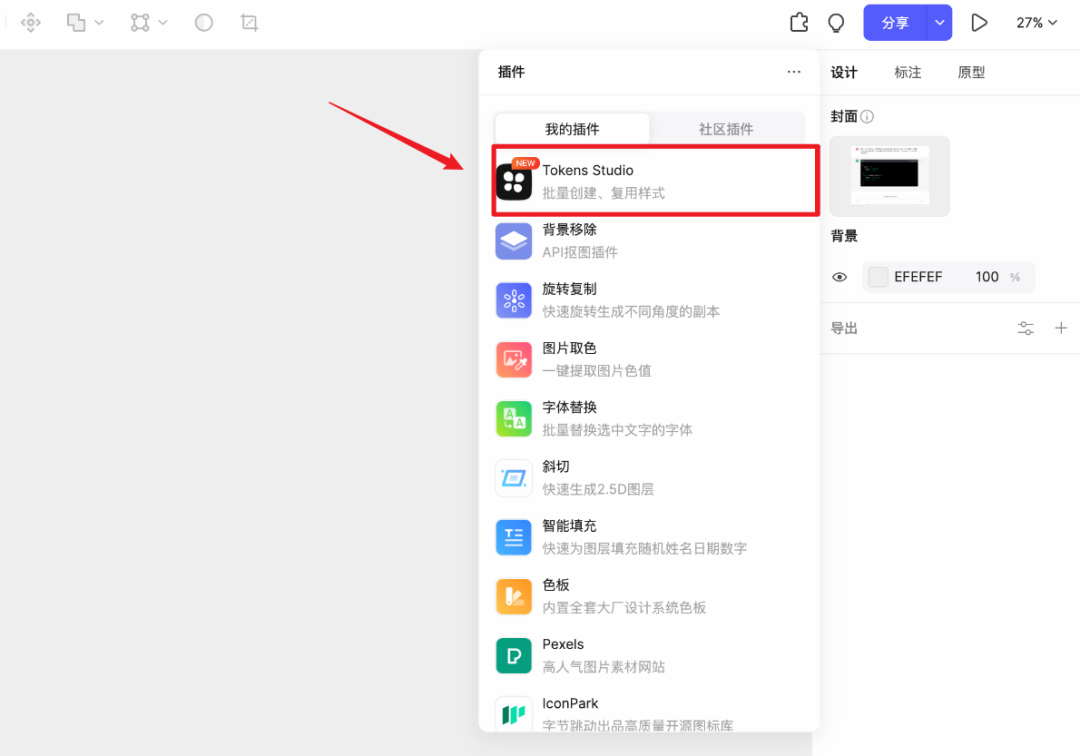Screen dimensions: 1080x756
Task: Click the 导出 section label
Action: coord(844,328)
